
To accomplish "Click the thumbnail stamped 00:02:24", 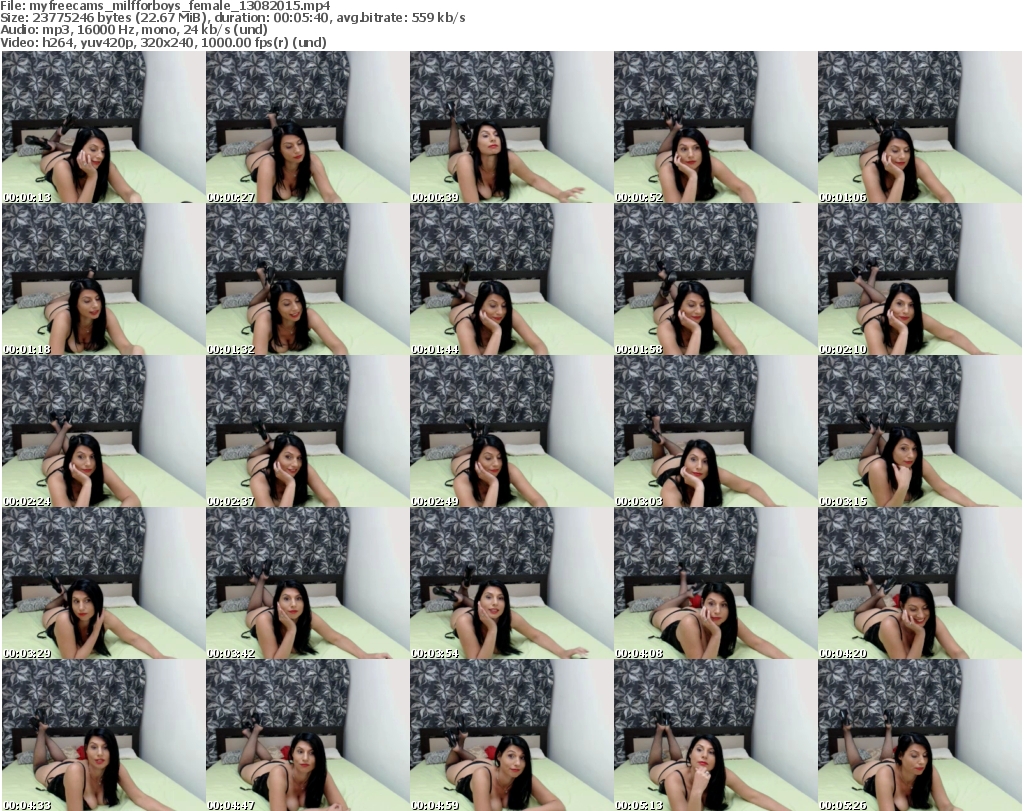I will tap(104, 432).
